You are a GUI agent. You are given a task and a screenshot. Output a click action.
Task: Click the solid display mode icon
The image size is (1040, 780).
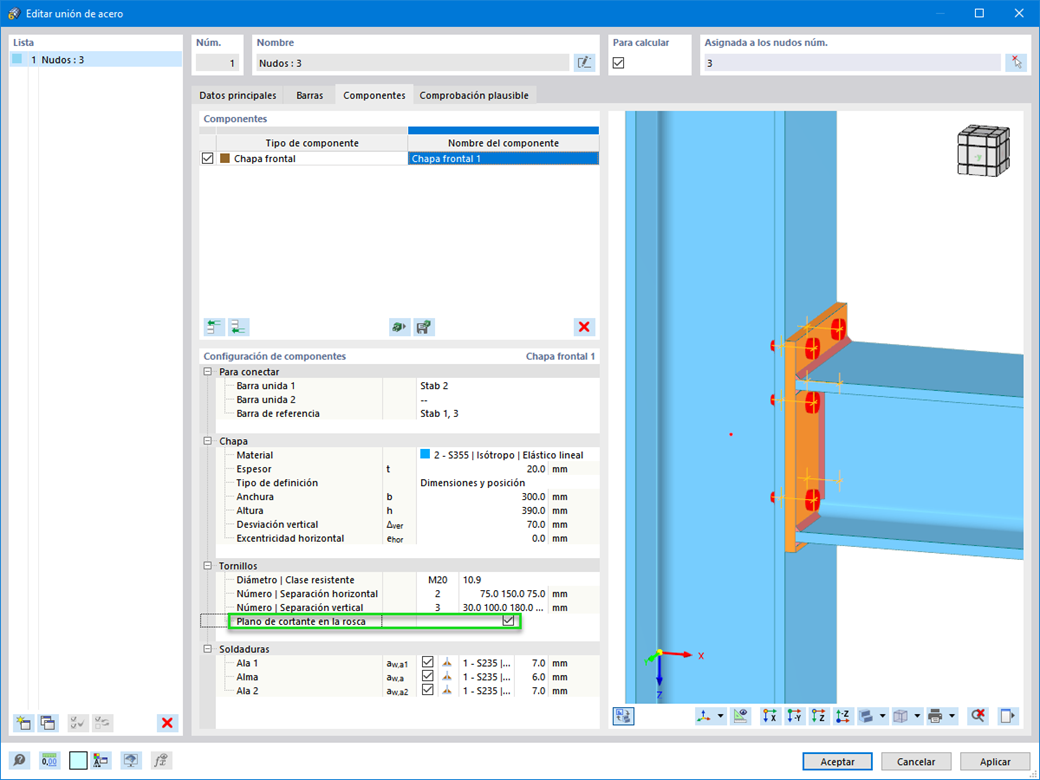pyautogui.click(x=866, y=716)
